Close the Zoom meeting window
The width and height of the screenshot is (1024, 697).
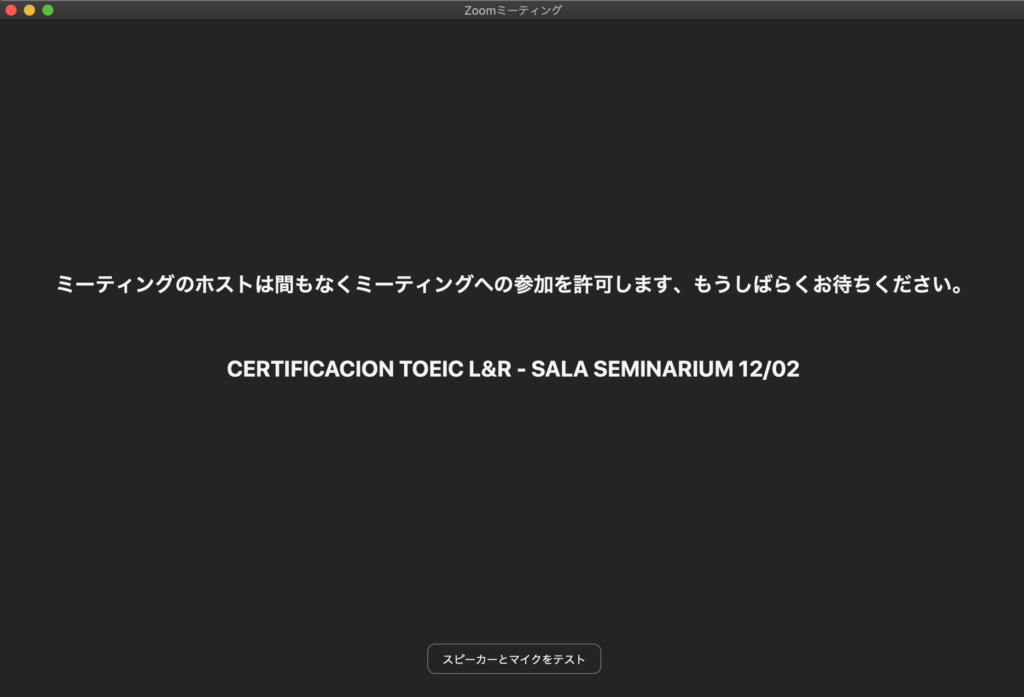tap(11, 10)
